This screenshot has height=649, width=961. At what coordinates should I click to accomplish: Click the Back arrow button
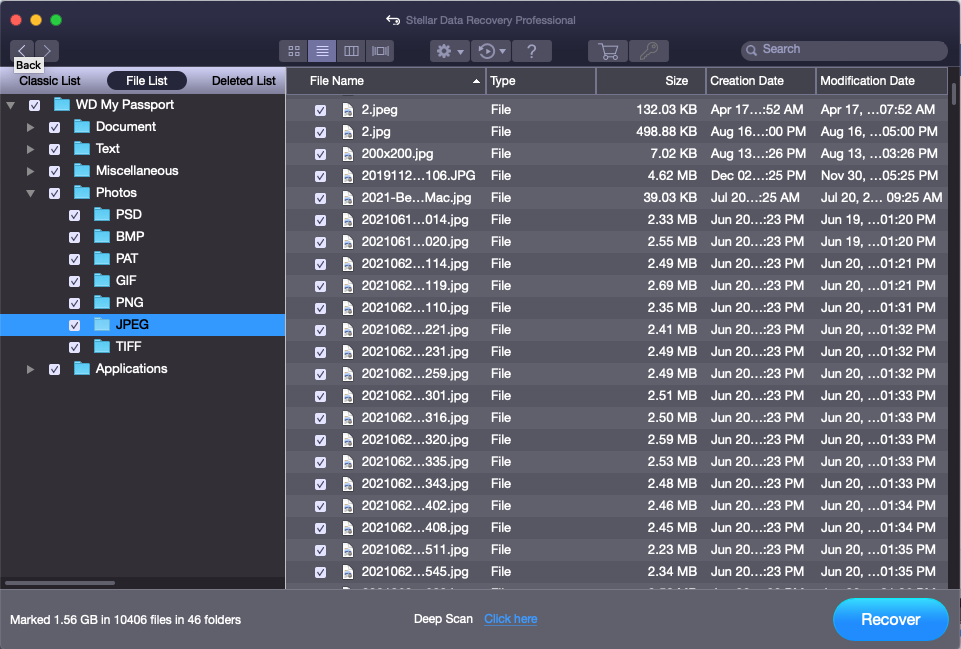[22, 50]
